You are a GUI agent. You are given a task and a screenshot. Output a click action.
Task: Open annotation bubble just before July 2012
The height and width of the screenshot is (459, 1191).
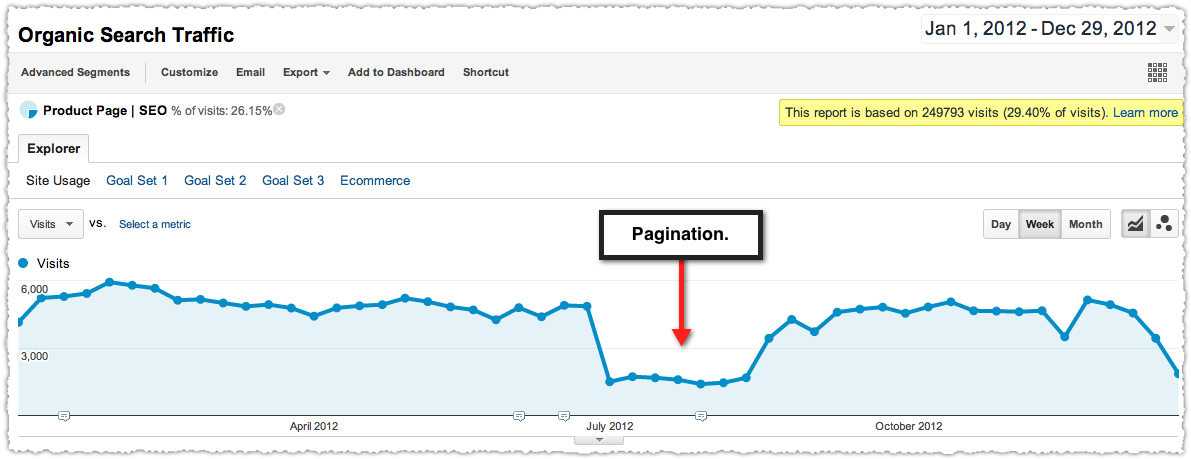pos(564,416)
